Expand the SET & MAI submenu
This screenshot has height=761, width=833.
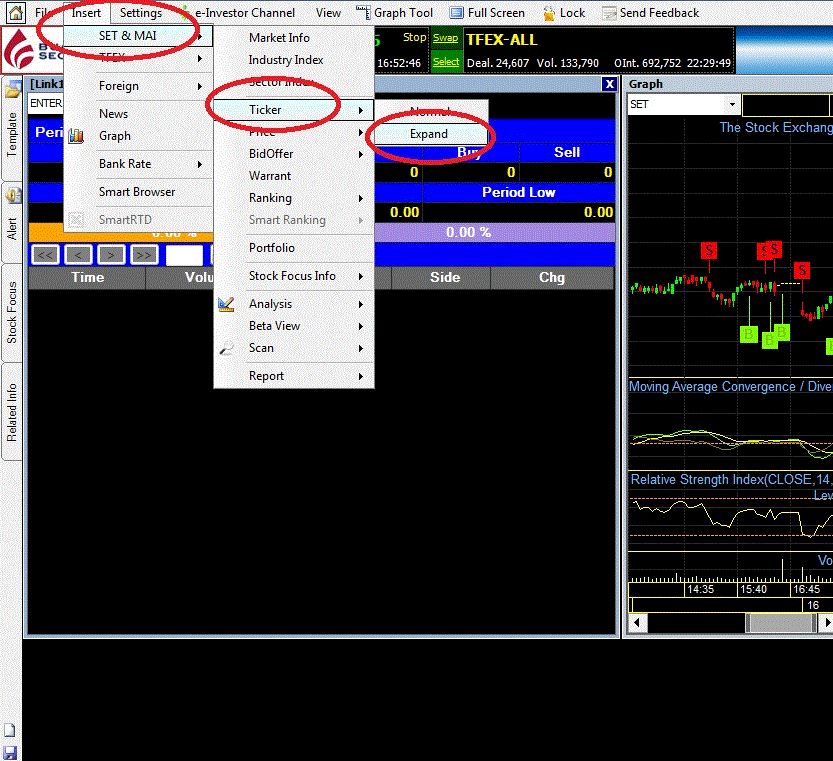(x=138, y=36)
